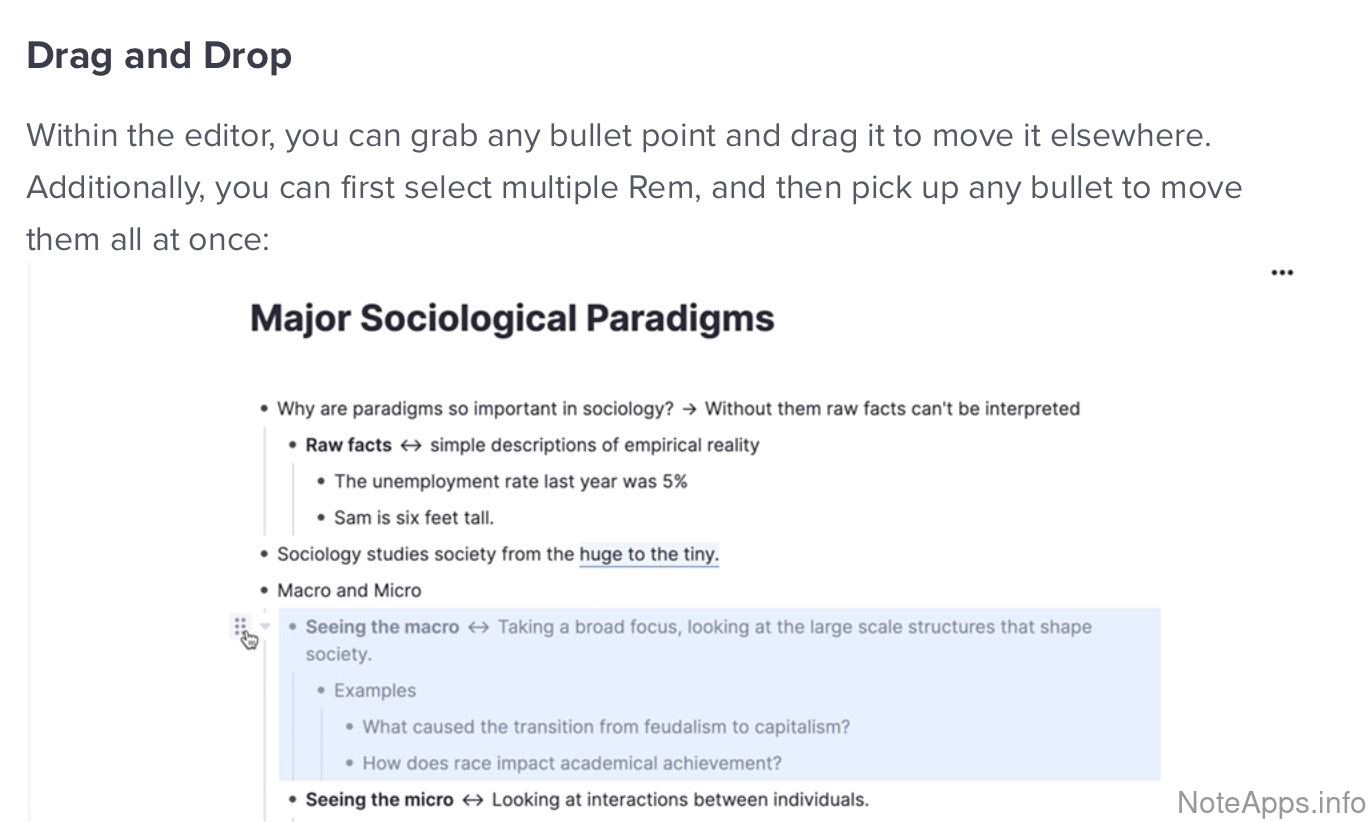Click bullet of 'Sociology studies society' line
Viewport: 1368px width, 822px height.
pos(264,554)
